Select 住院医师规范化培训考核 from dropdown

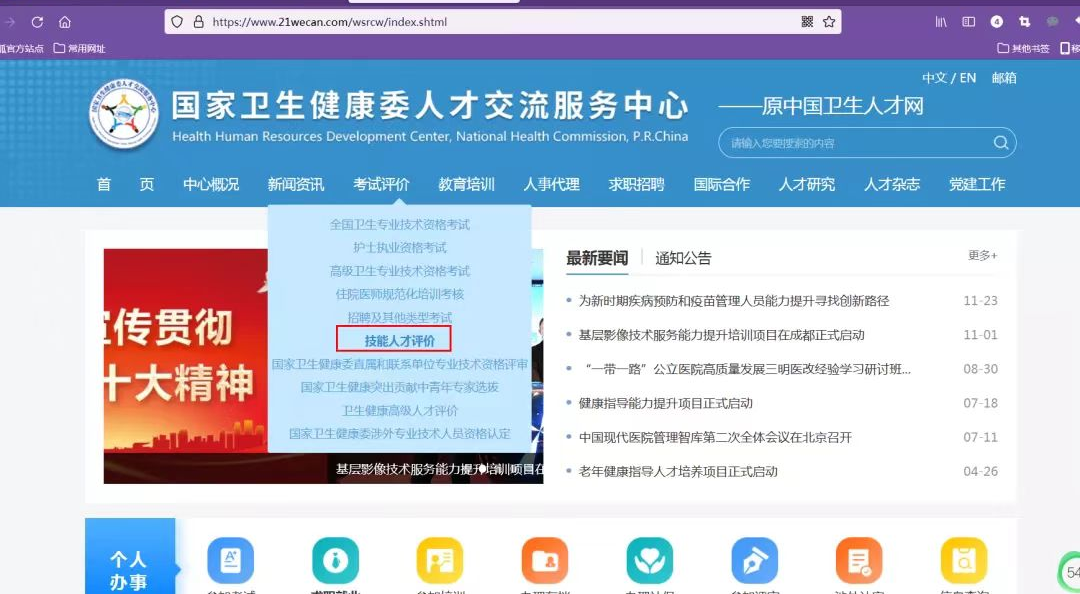pos(399,294)
